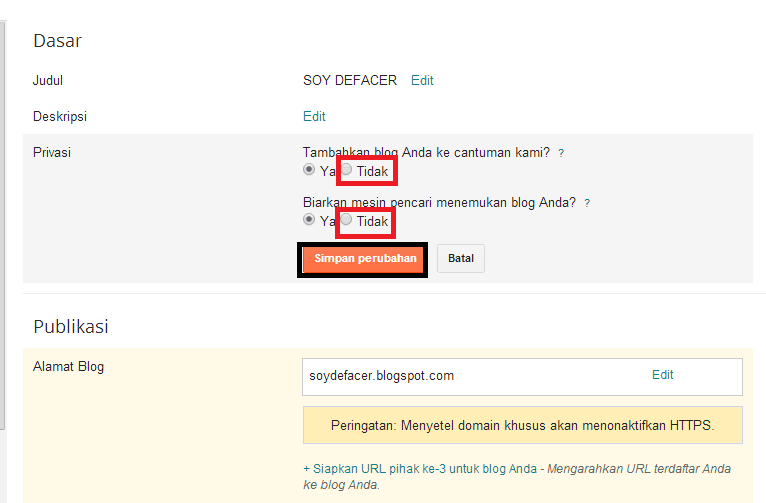The height and width of the screenshot is (503, 766).
Task: Click the 'Privasi' label
Action: [52, 152]
